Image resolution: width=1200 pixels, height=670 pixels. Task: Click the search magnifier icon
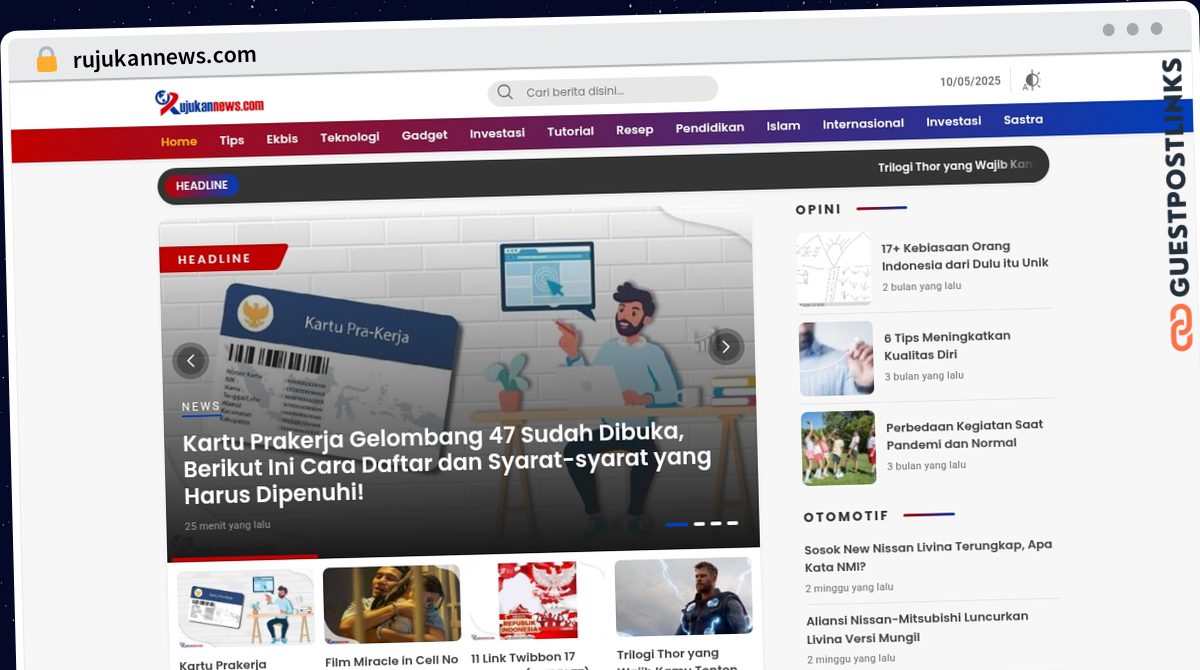click(x=505, y=92)
